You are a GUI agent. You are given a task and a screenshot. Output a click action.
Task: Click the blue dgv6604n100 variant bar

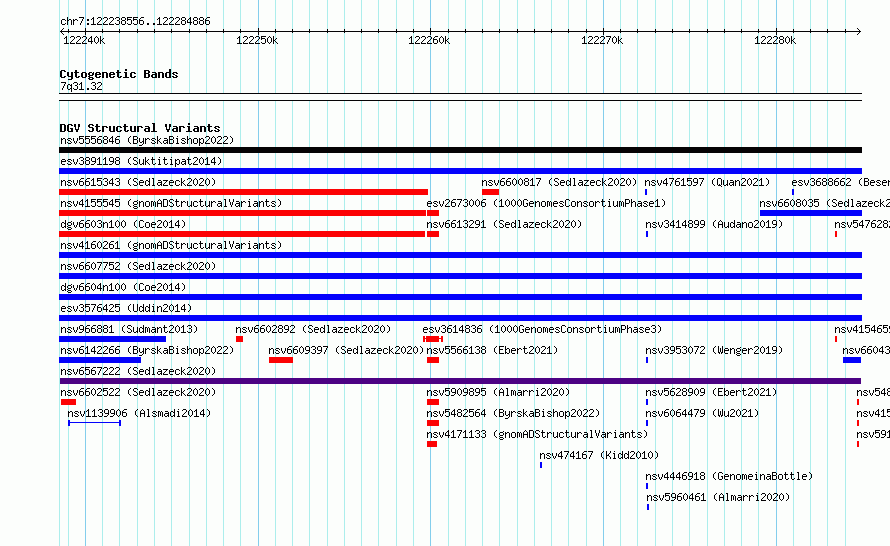[460, 297]
